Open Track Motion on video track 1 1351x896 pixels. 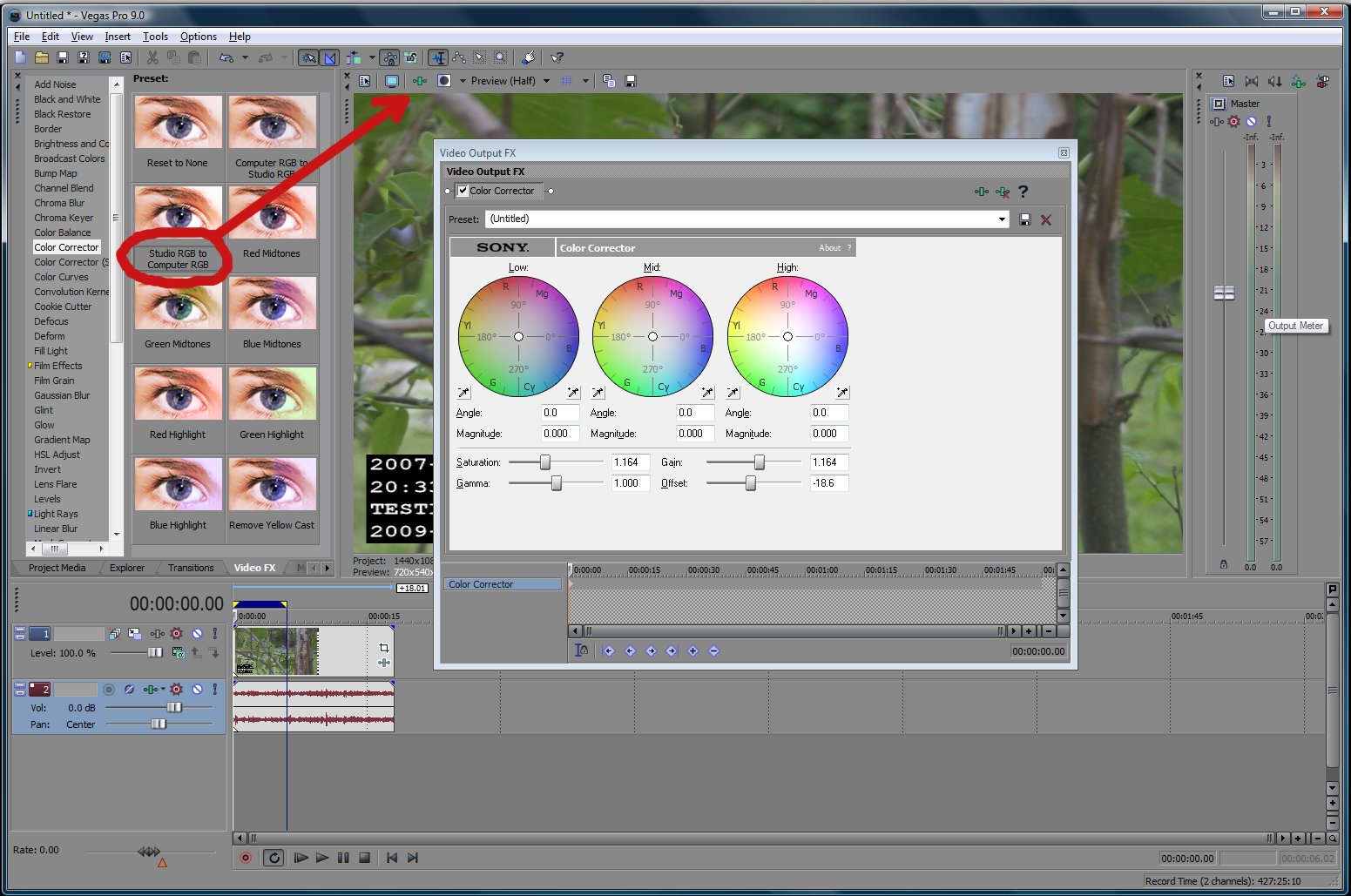pyautogui.click(x=135, y=634)
